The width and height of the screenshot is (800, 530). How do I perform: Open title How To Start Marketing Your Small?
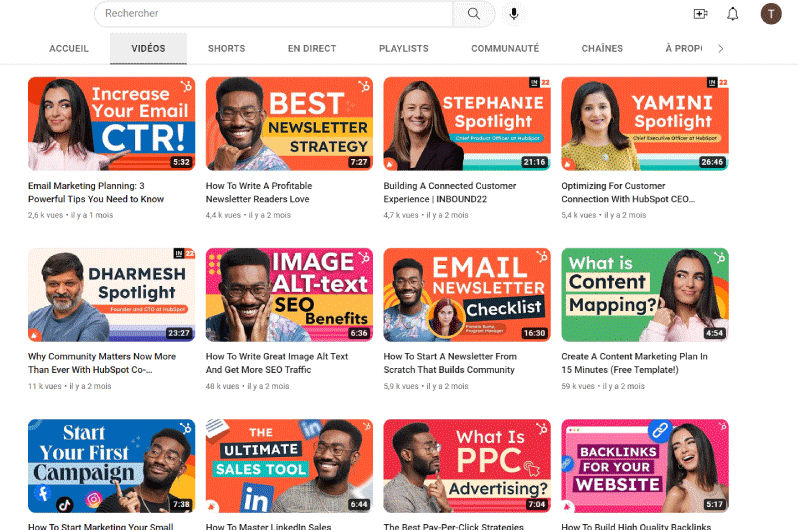[x=101, y=526]
